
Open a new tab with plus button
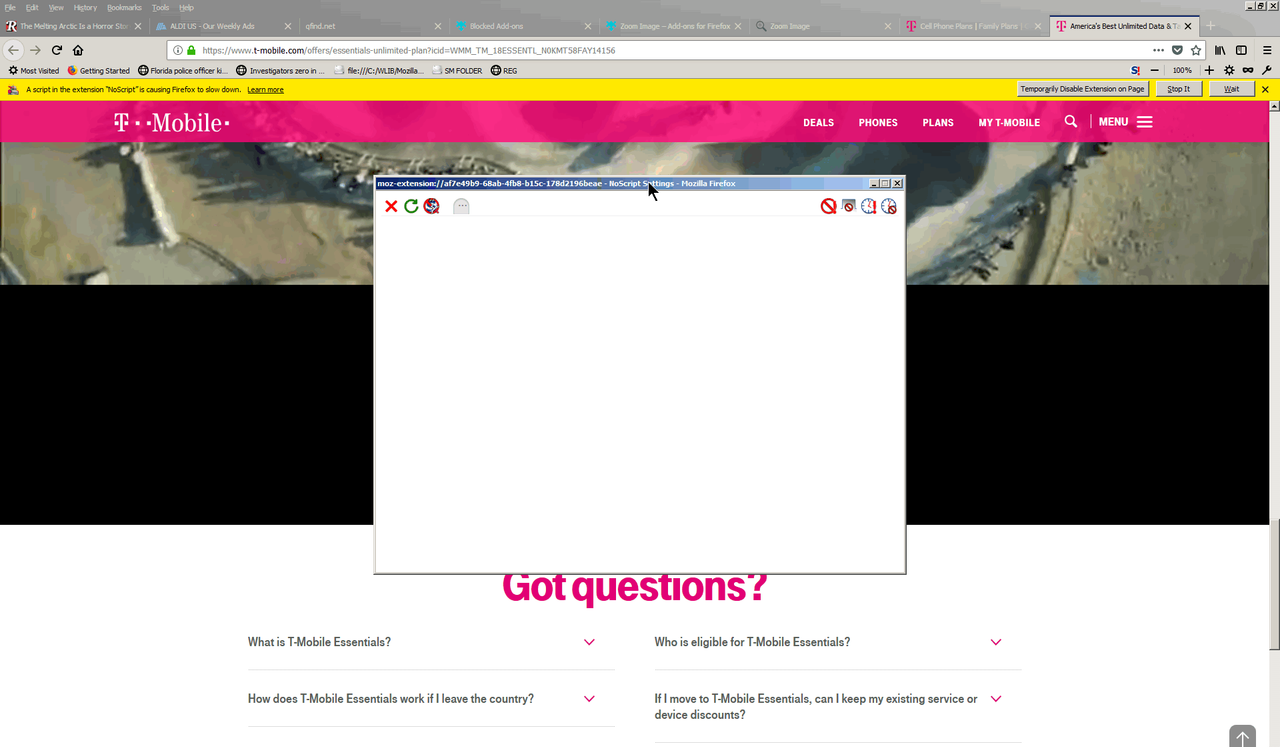click(1211, 26)
